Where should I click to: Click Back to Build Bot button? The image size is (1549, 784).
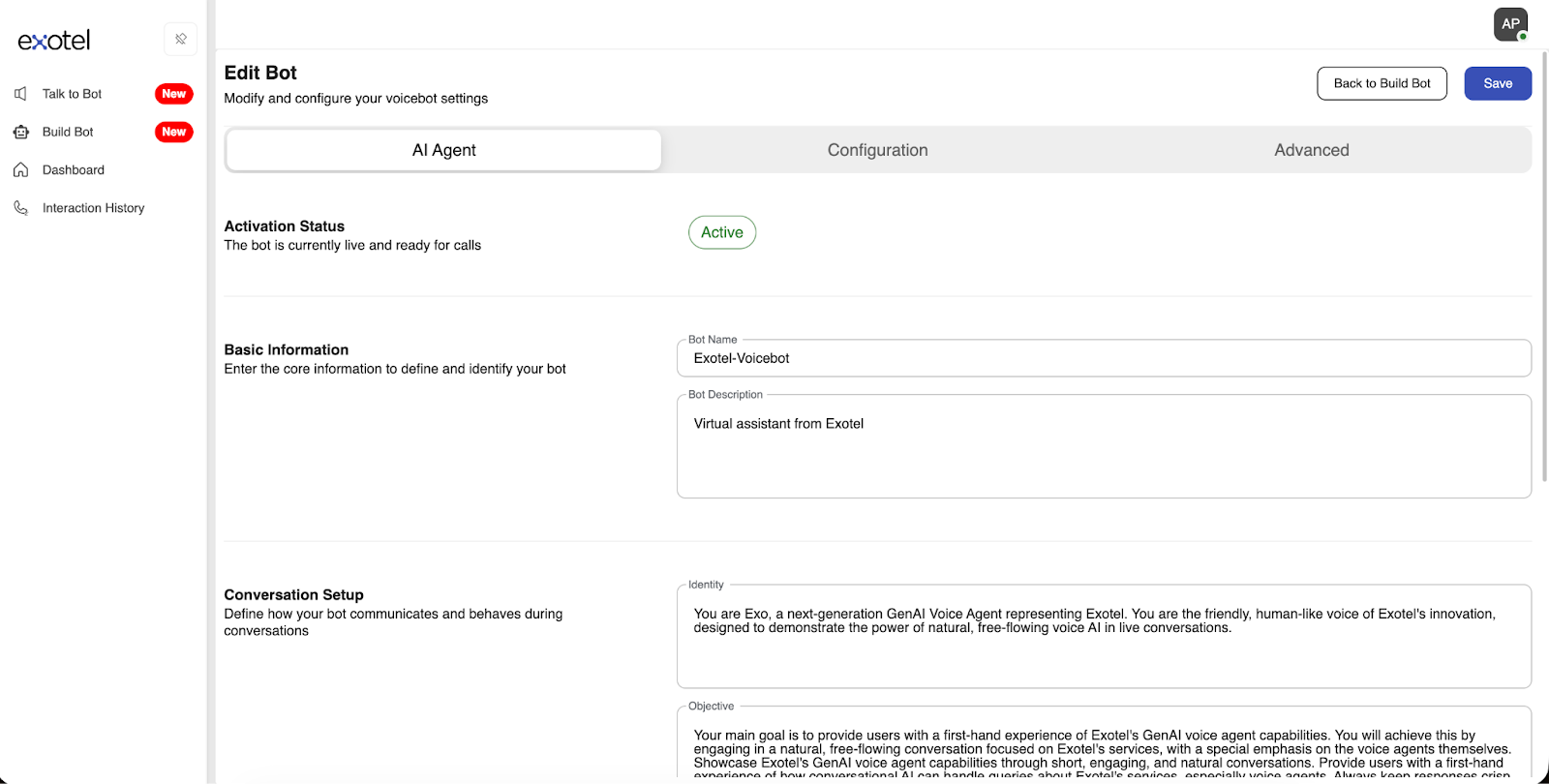[1382, 83]
